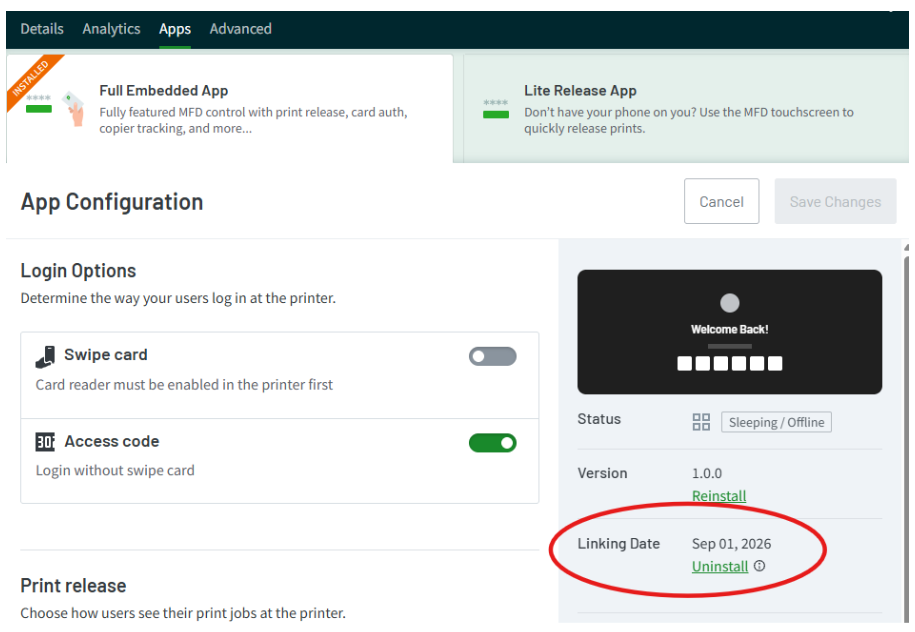Screen dimensions: 915x632
Task: Click the Swipe card reader icon
Action: (46, 357)
